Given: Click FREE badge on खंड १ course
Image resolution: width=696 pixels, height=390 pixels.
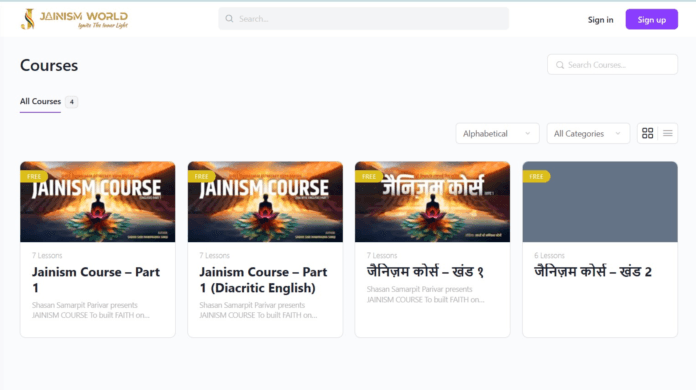Looking at the screenshot, I should pos(368,177).
